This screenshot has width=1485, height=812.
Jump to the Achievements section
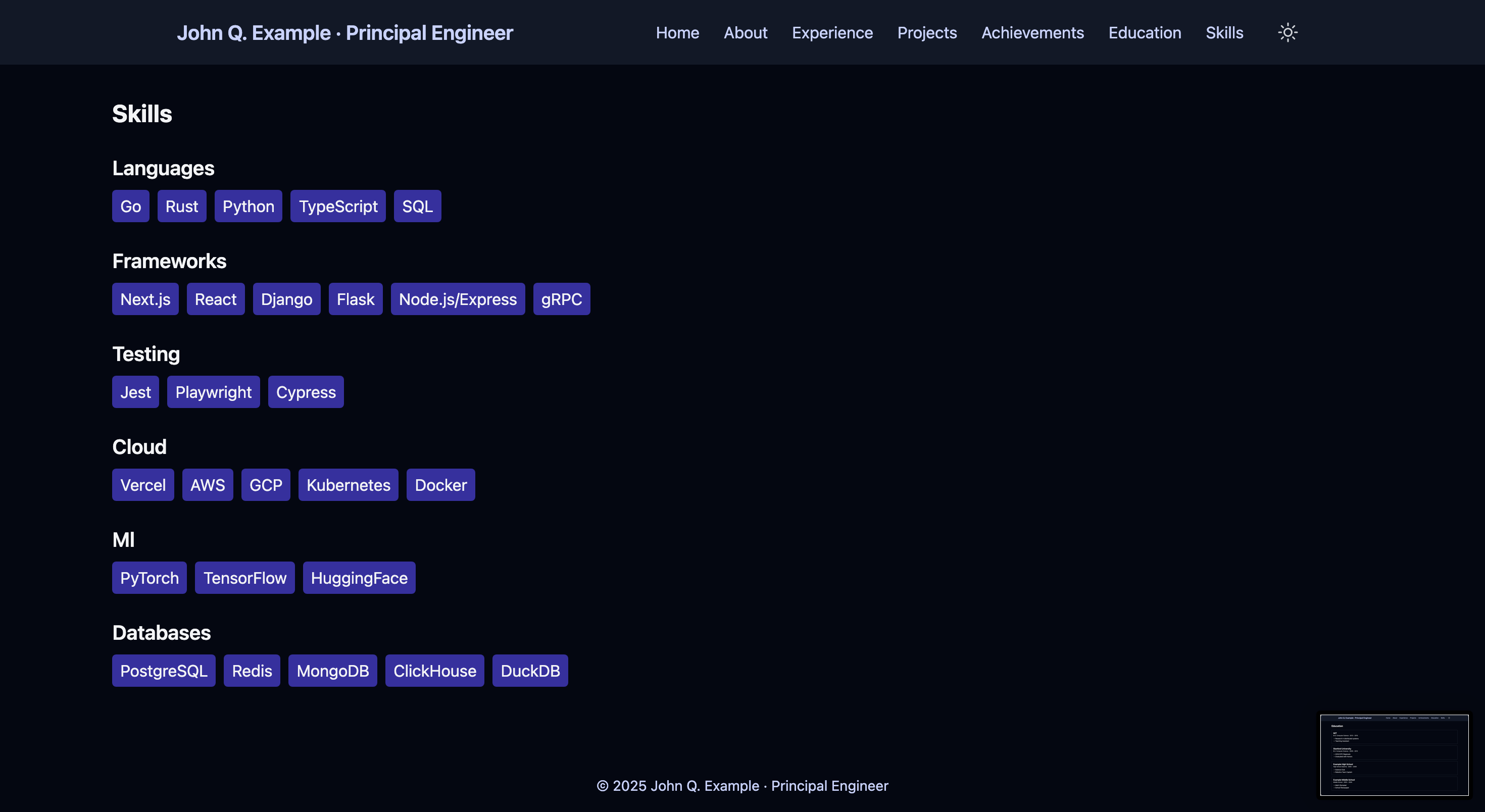(1032, 33)
